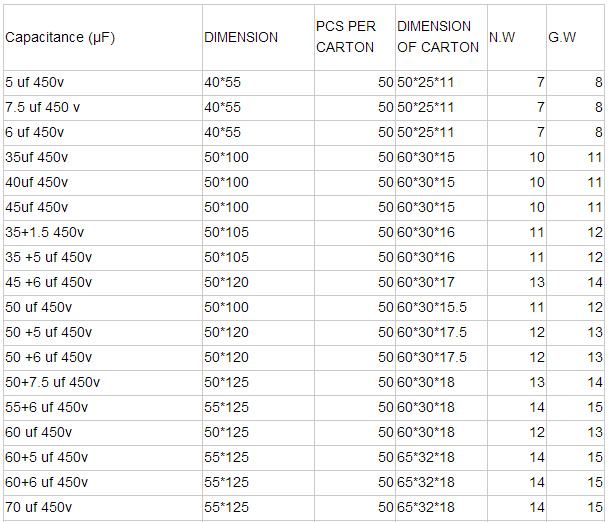
Task: Click the PCS PER CARTON header cell
Action: pos(355,38)
